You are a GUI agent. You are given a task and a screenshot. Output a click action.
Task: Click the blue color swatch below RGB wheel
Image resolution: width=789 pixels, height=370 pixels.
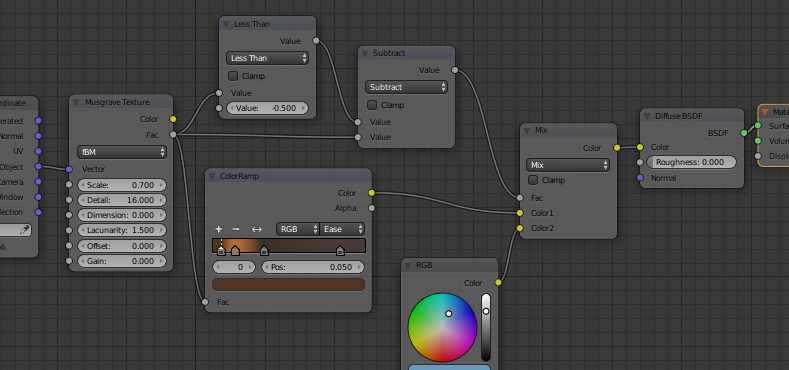click(449, 367)
